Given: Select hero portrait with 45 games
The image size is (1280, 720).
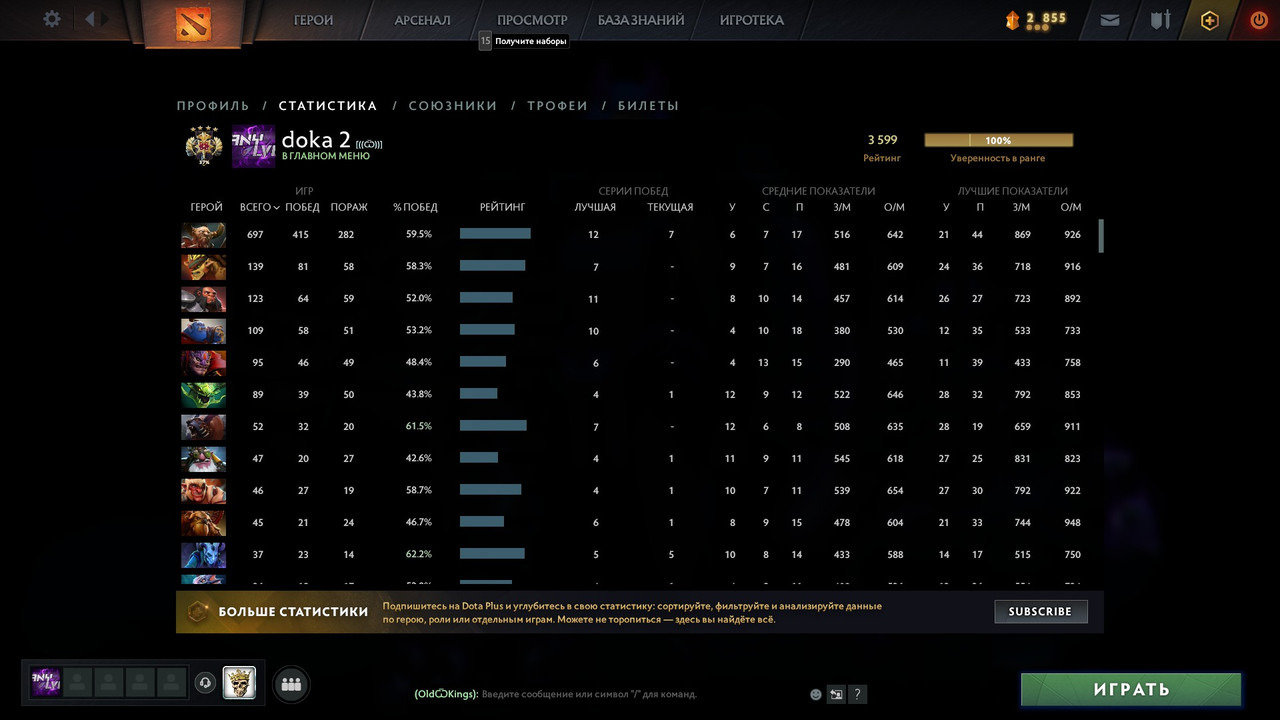Looking at the screenshot, I should [203, 523].
